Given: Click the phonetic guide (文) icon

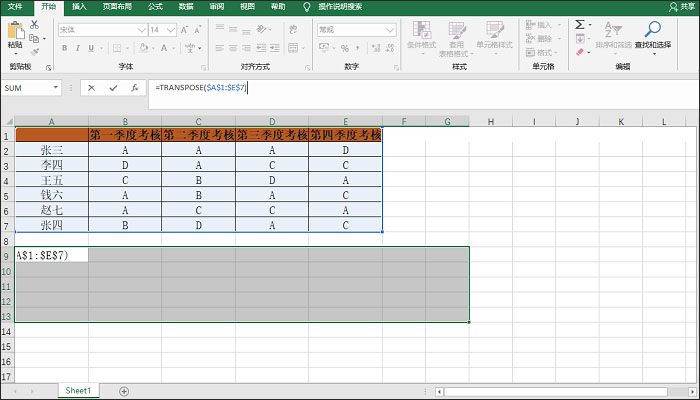Looking at the screenshot, I should pyautogui.click(x=190, y=48).
